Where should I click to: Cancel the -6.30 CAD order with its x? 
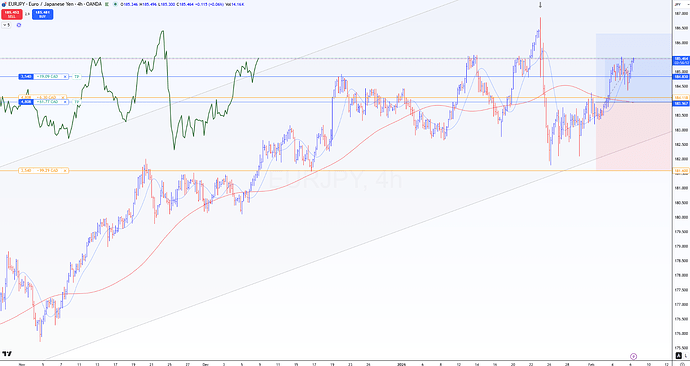(x=63, y=97)
